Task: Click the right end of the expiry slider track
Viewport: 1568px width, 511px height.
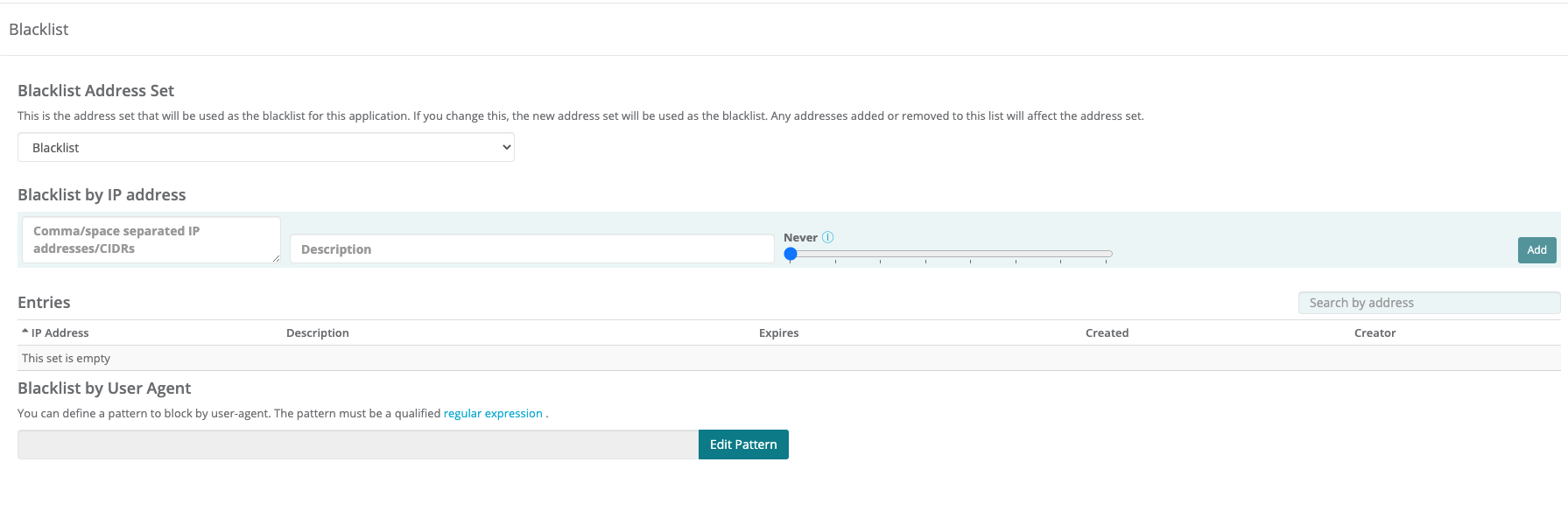Action: [1108, 254]
